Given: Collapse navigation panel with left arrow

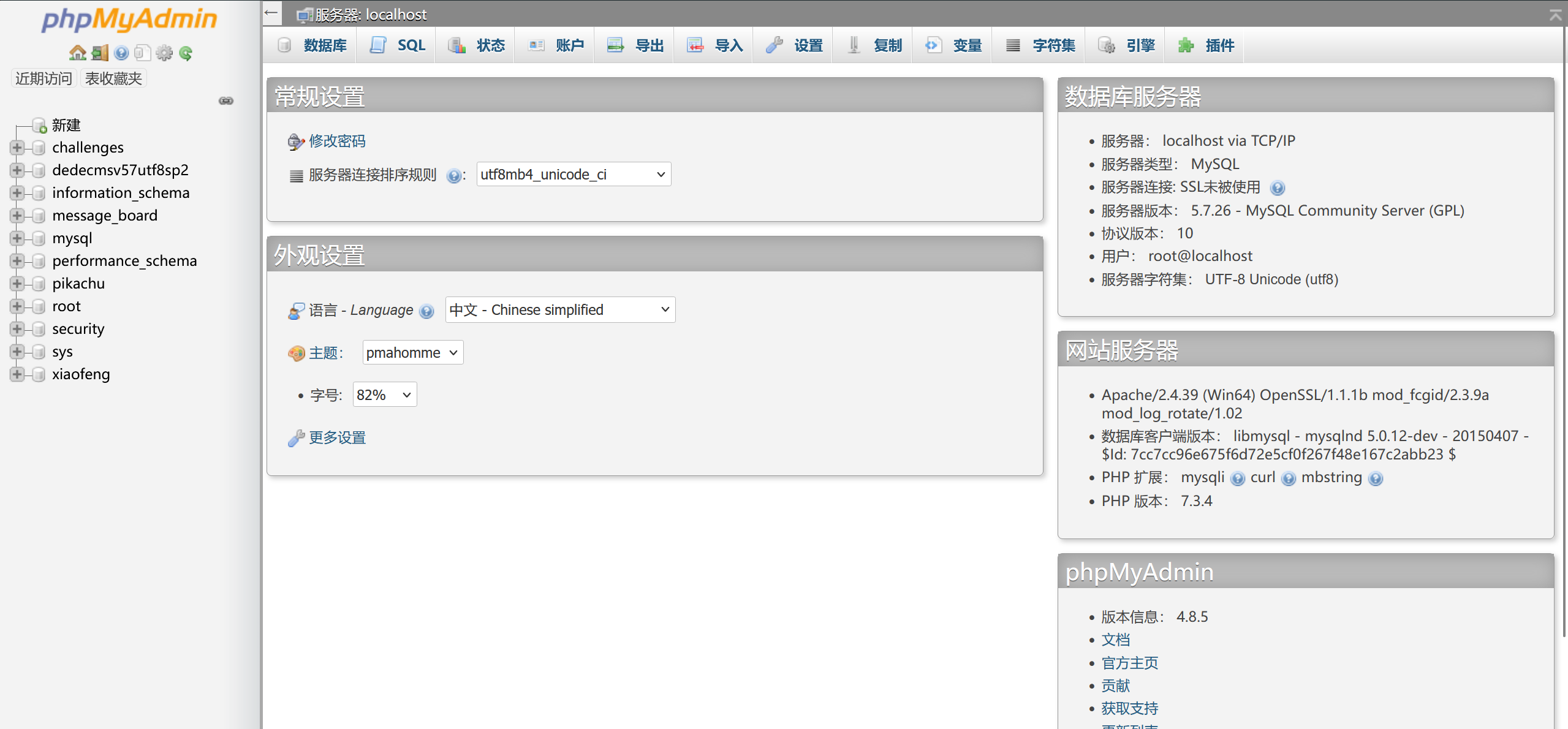Looking at the screenshot, I should pyautogui.click(x=271, y=13).
